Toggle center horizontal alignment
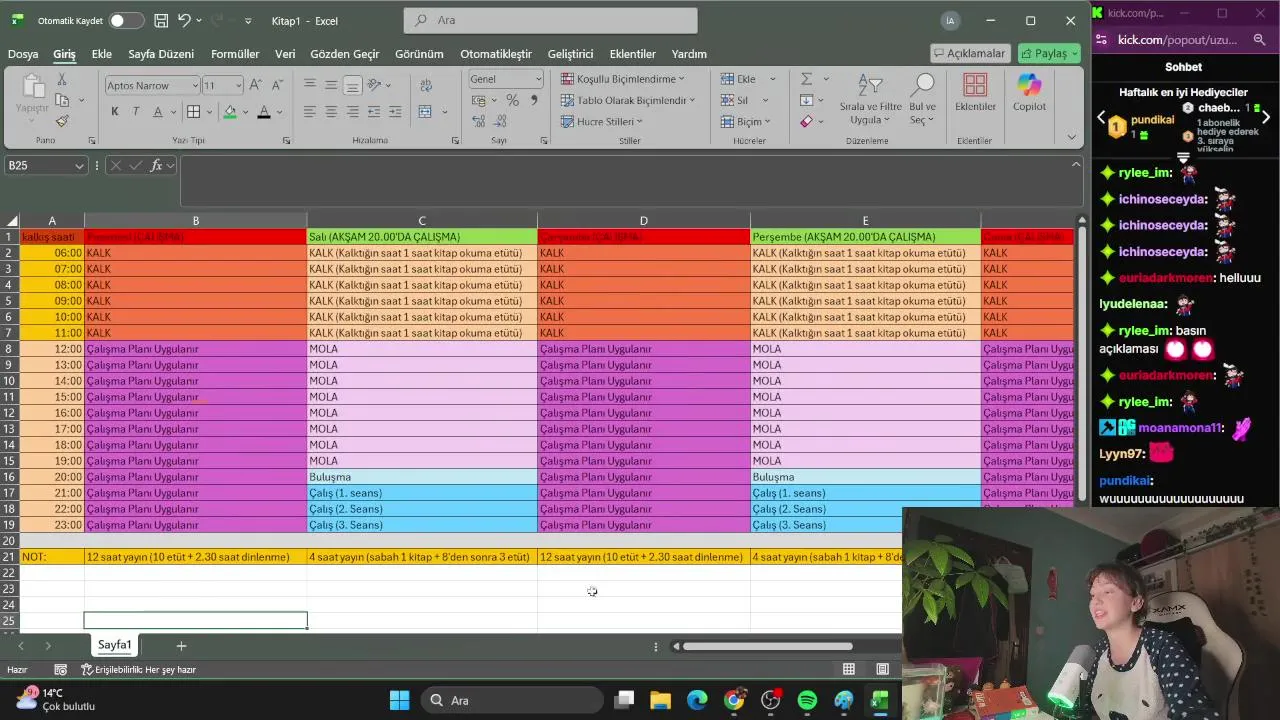 pyautogui.click(x=331, y=112)
